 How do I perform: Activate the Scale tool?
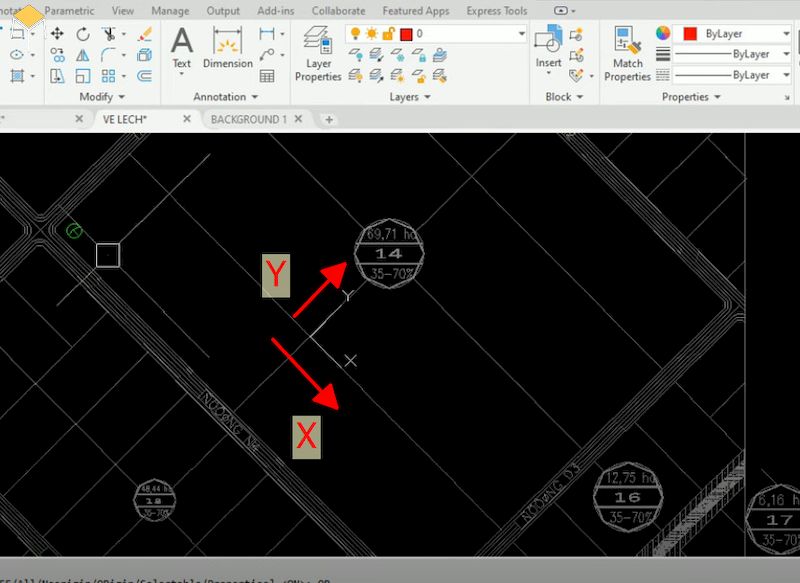[x=83, y=76]
